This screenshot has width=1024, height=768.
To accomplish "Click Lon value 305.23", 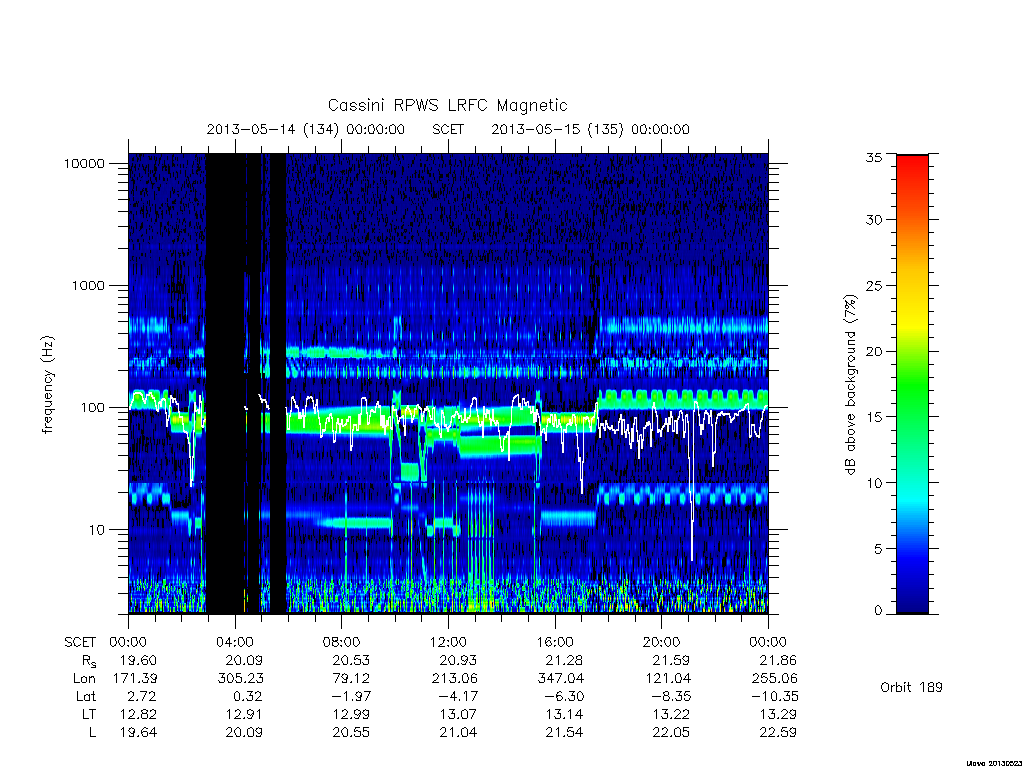I will [240, 679].
